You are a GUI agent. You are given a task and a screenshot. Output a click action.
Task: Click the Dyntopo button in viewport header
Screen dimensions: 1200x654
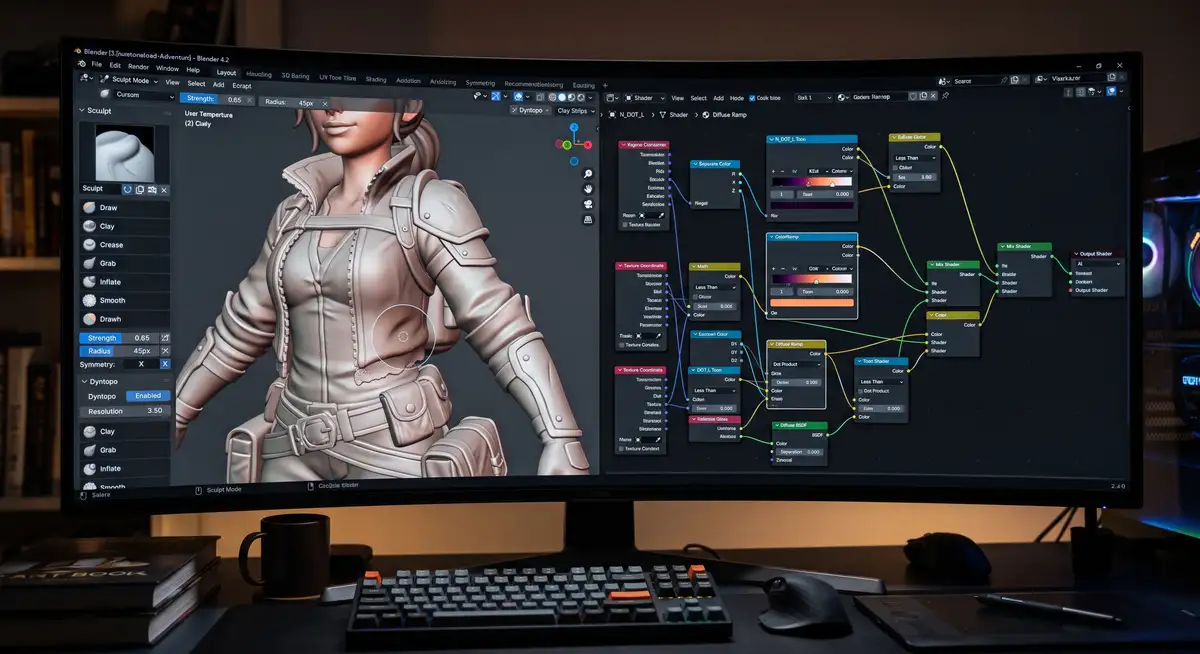[x=530, y=111]
